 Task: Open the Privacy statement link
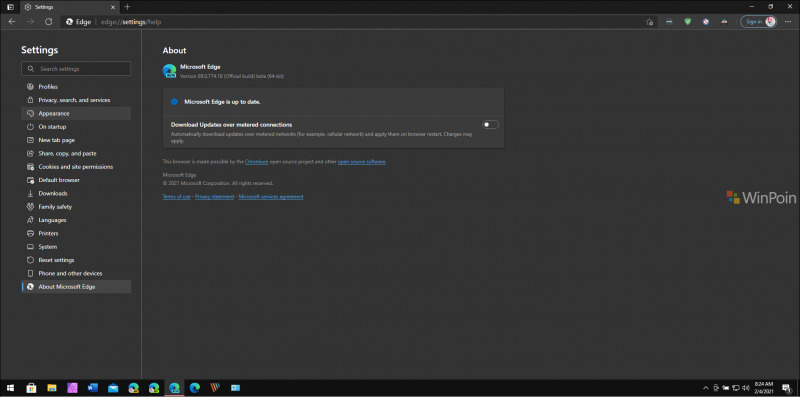coord(214,196)
